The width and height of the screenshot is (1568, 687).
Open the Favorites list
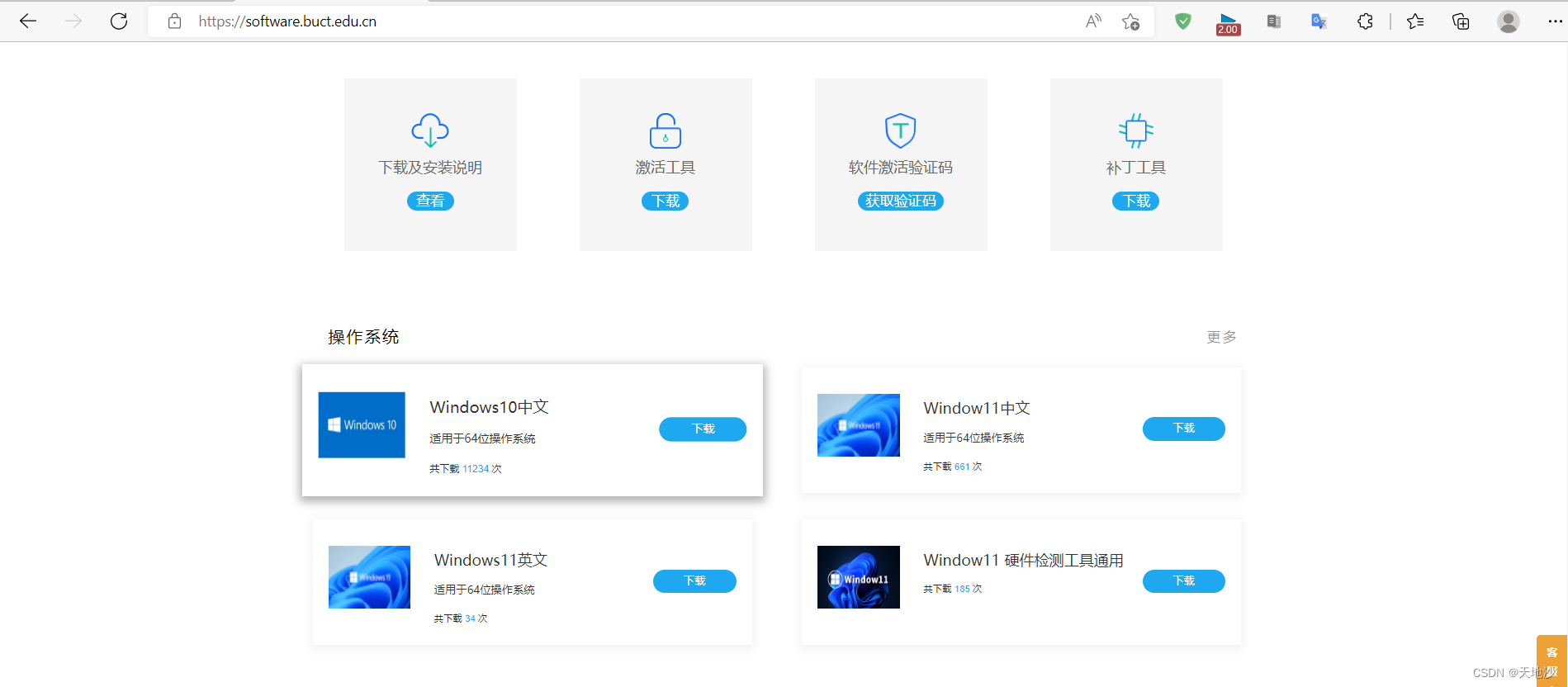point(1415,21)
